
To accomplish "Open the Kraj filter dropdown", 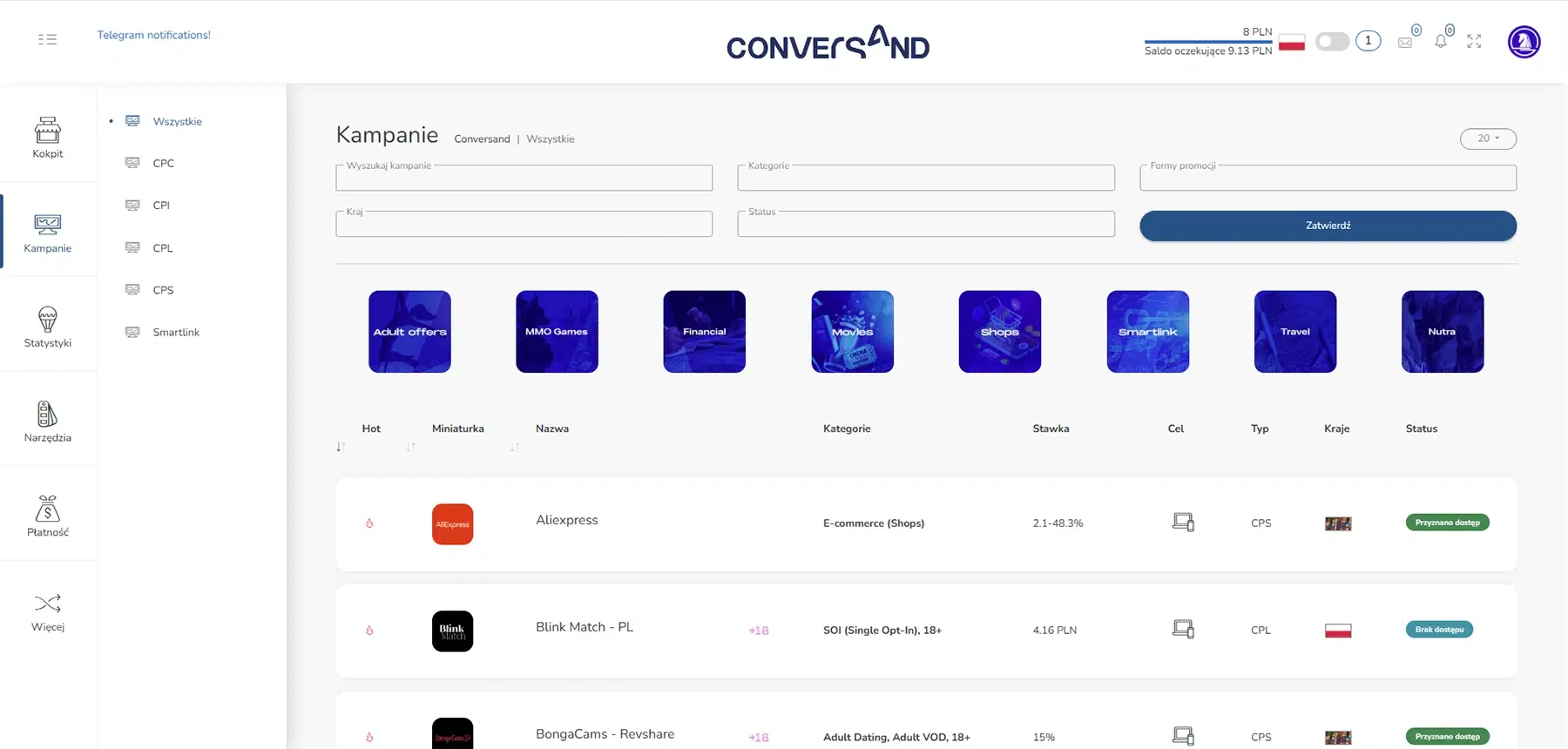I will [x=524, y=224].
